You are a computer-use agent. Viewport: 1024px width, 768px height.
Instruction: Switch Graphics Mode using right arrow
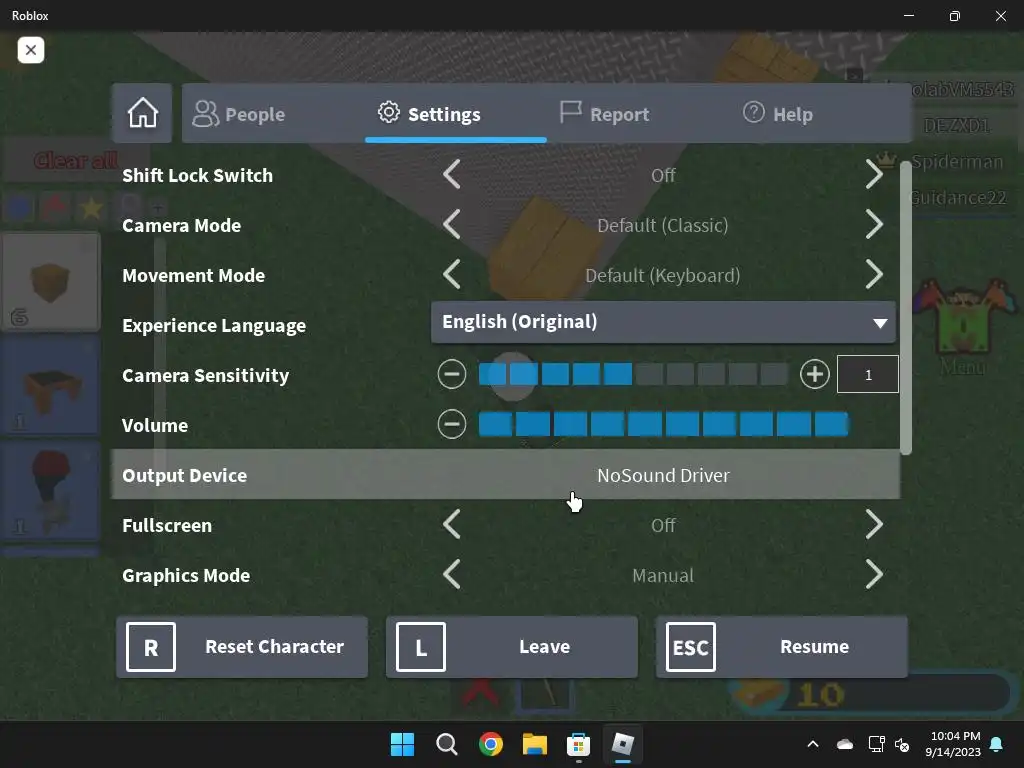(x=874, y=575)
